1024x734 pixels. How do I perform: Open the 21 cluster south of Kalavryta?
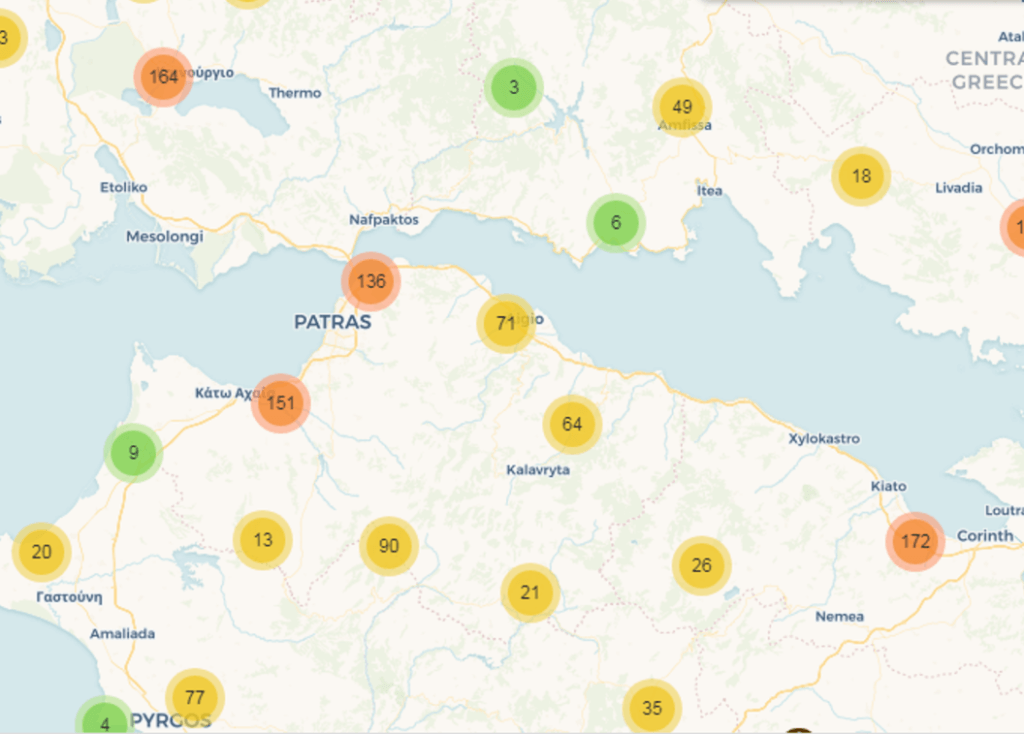[x=531, y=592]
